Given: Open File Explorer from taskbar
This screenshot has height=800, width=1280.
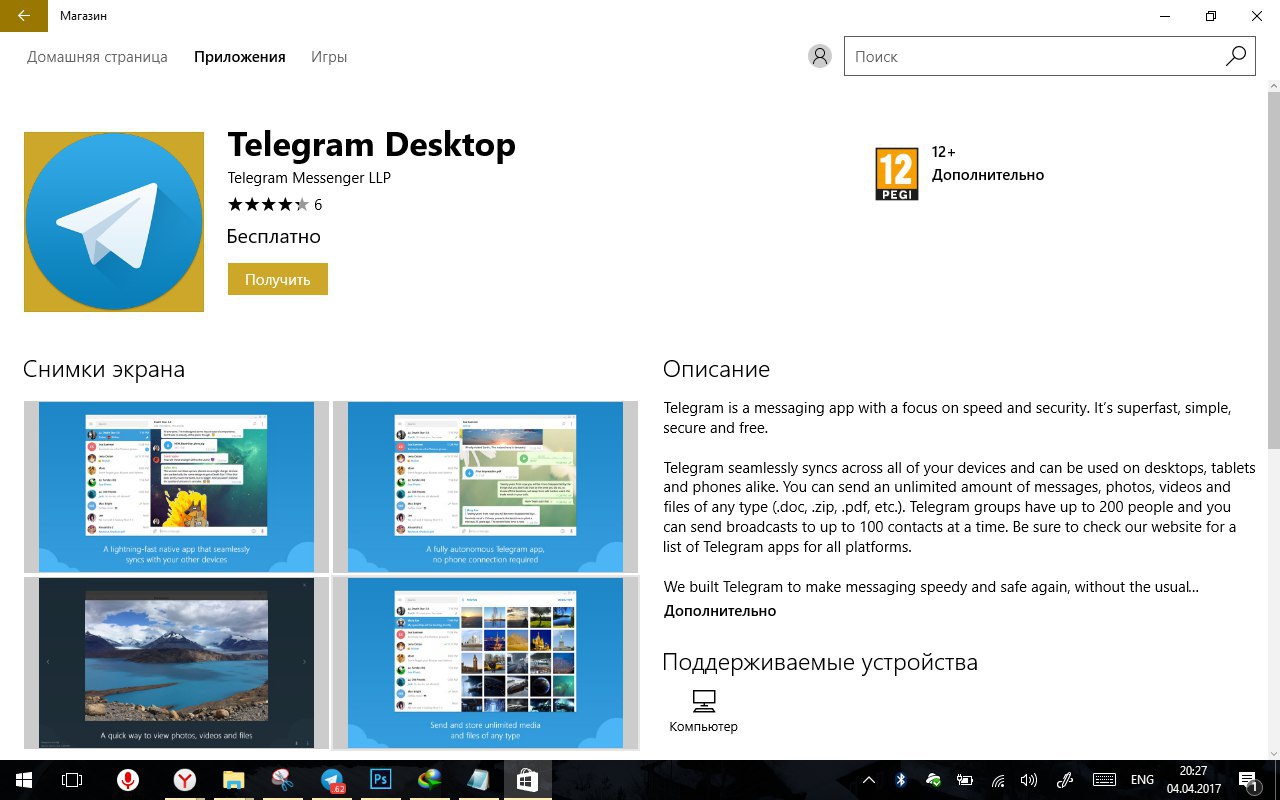Looking at the screenshot, I should click(233, 780).
